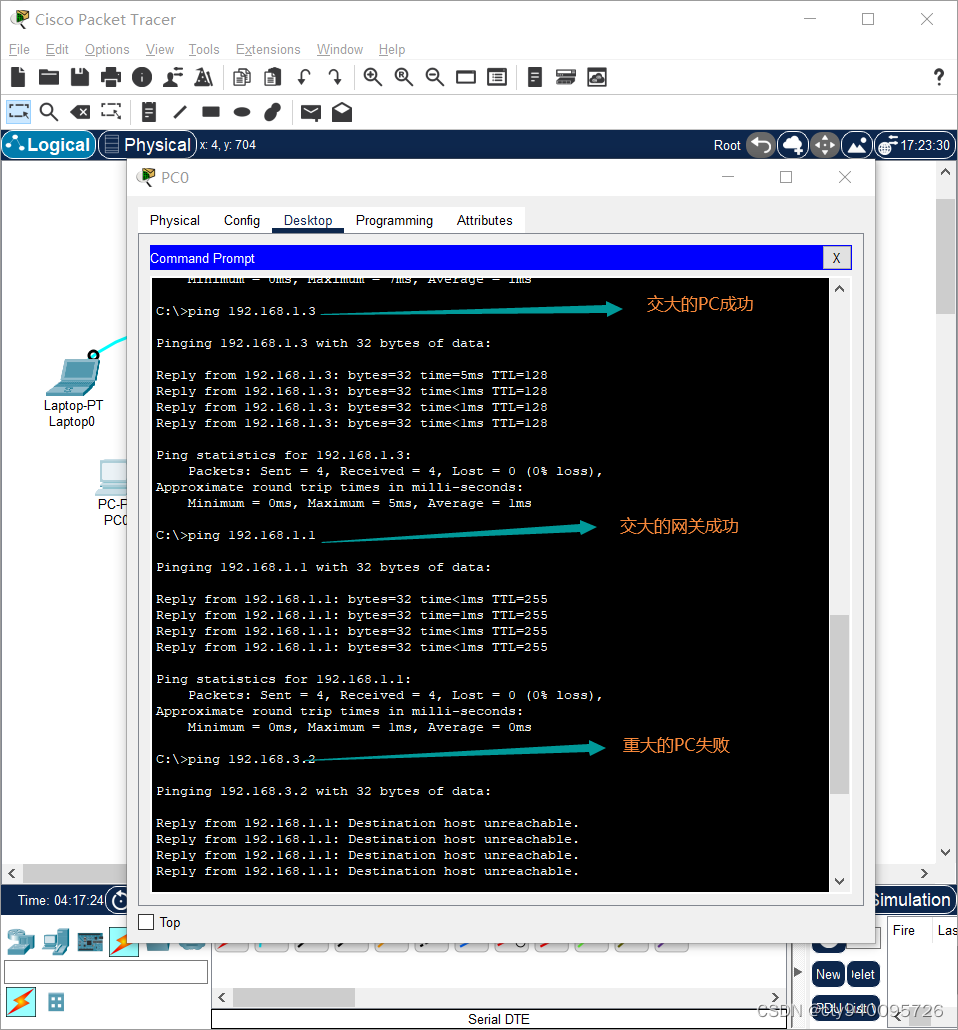This screenshot has width=958, height=1030.
Task: Click the Set Tiled Background icon
Action: [x=857, y=145]
